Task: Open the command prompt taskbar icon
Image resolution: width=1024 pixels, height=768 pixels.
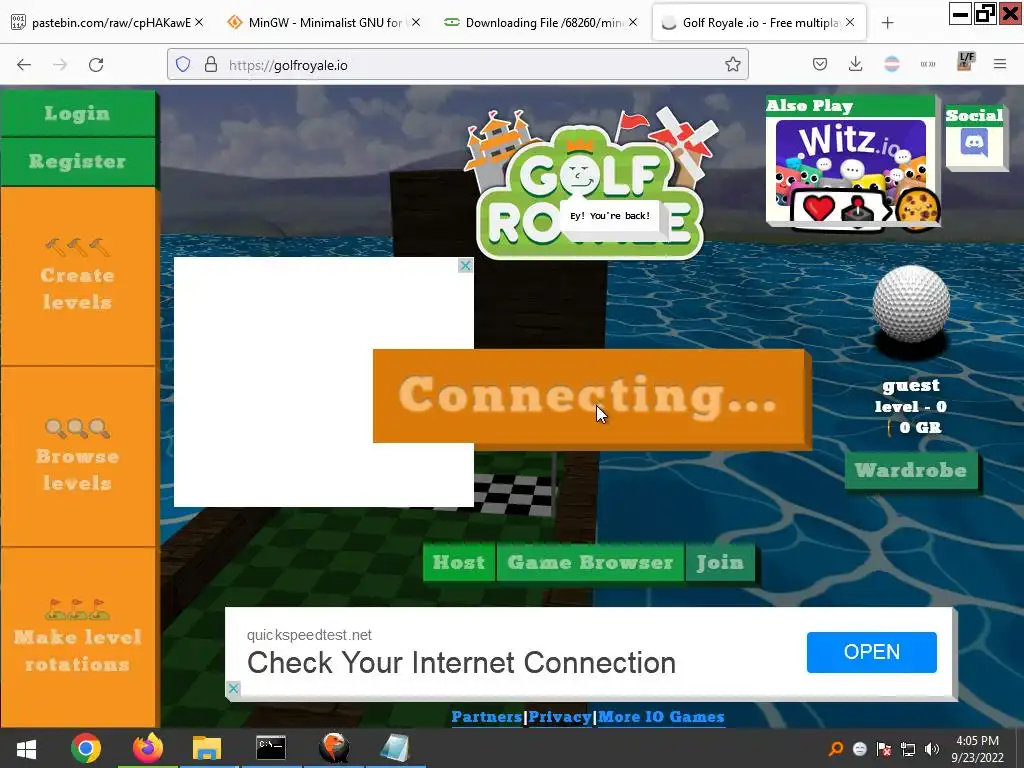Action: (270, 748)
